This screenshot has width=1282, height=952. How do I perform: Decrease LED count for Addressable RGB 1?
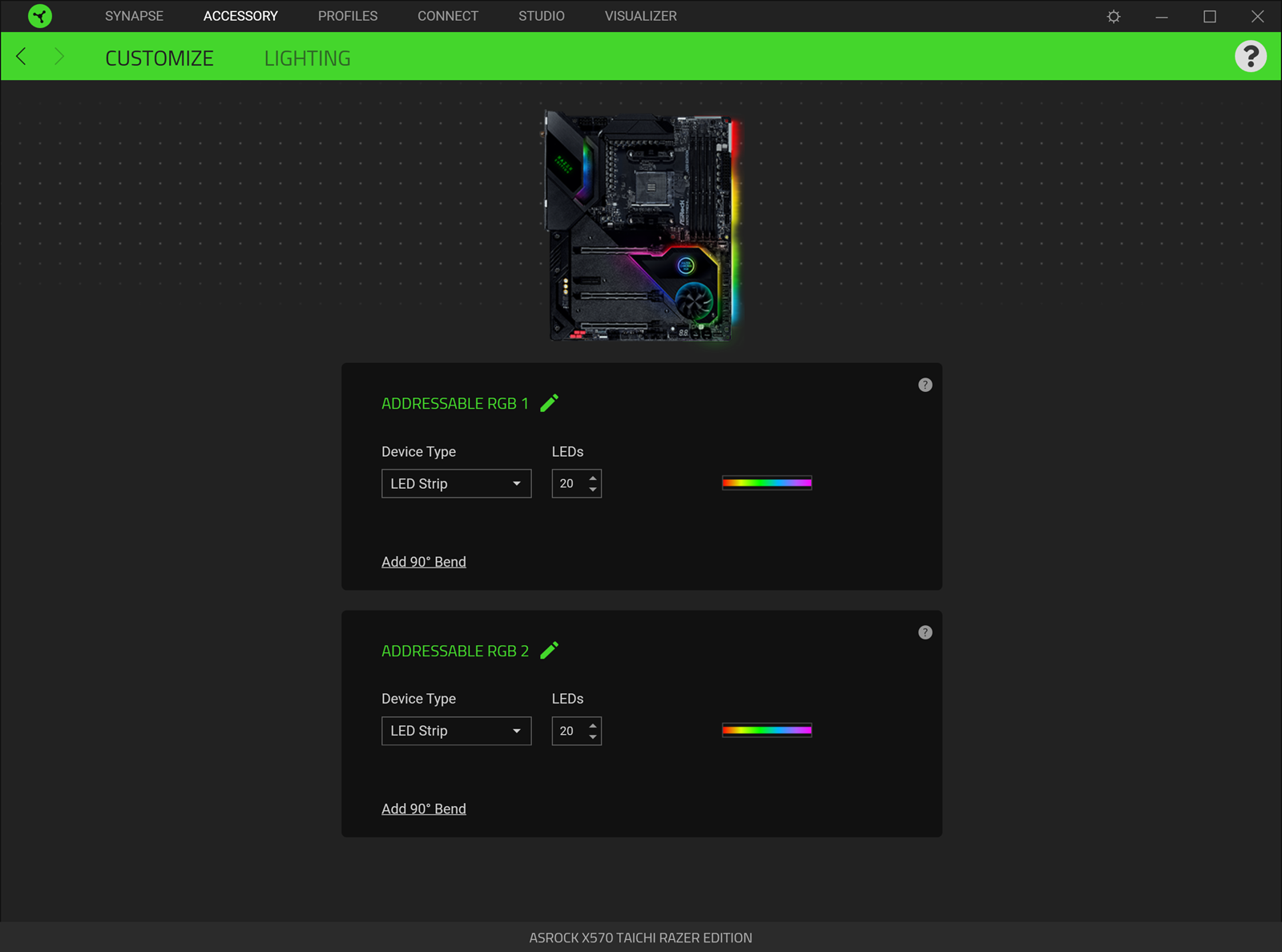(593, 489)
